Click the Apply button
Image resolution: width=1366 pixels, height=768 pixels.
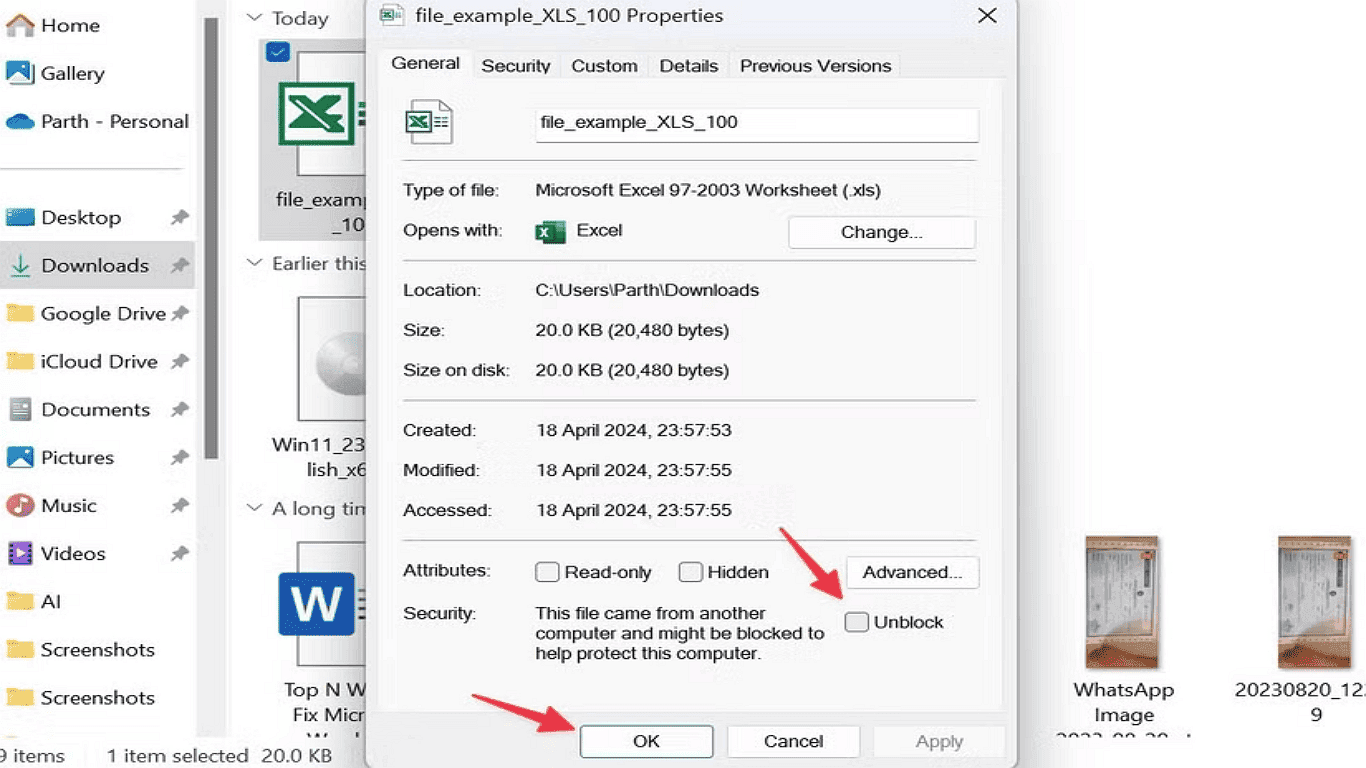pyautogui.click(x=939, y=741)
